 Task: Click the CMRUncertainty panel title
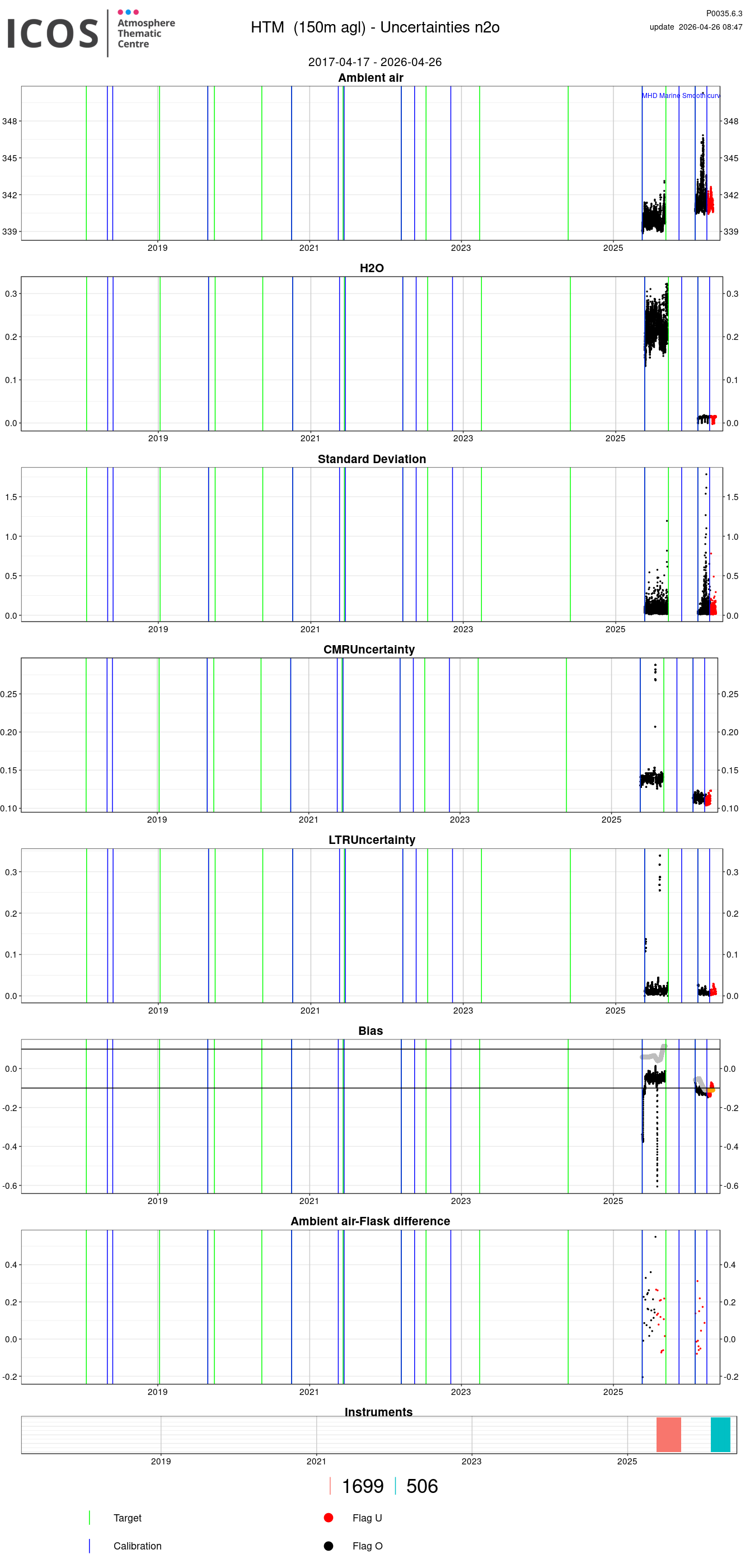pos(369,650)
